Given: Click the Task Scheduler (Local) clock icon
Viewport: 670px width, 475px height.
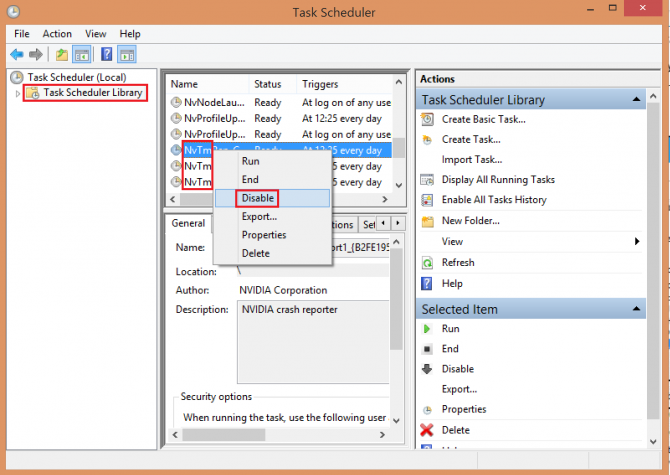Looking at the screenshot, I should coord(17,77).
